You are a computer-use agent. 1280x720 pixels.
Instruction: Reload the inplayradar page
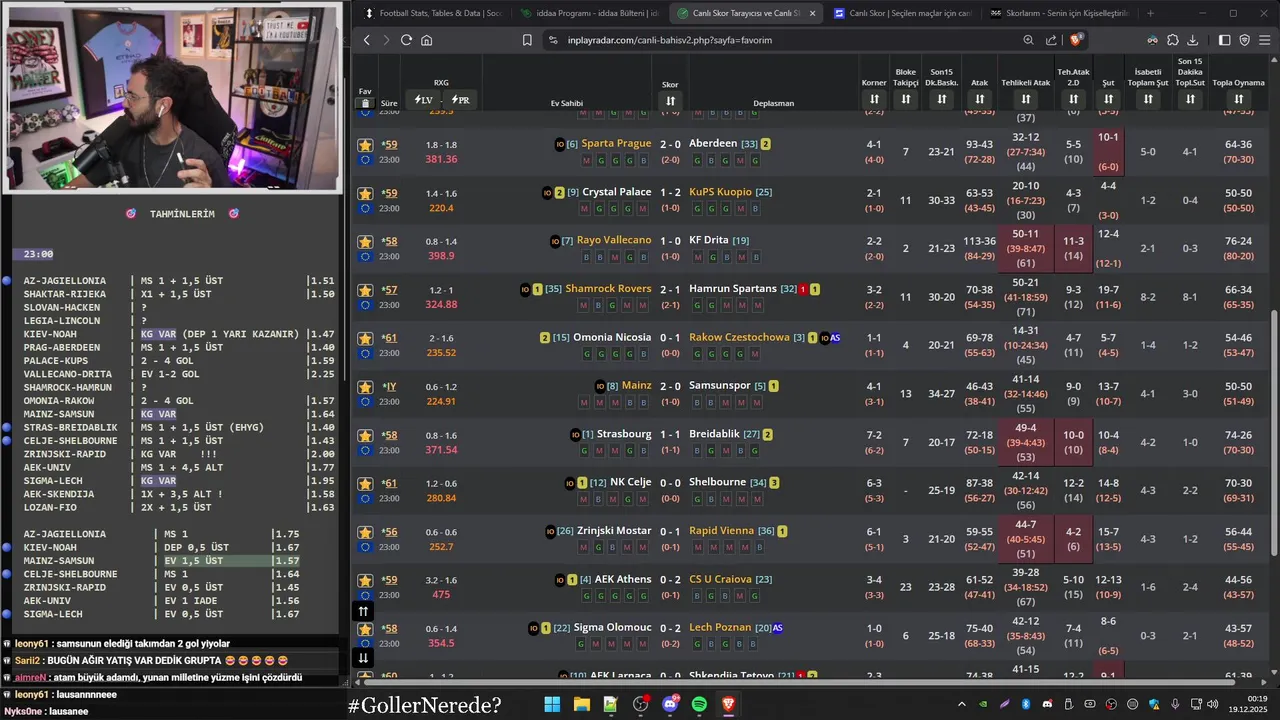click(x=406, y=40)
